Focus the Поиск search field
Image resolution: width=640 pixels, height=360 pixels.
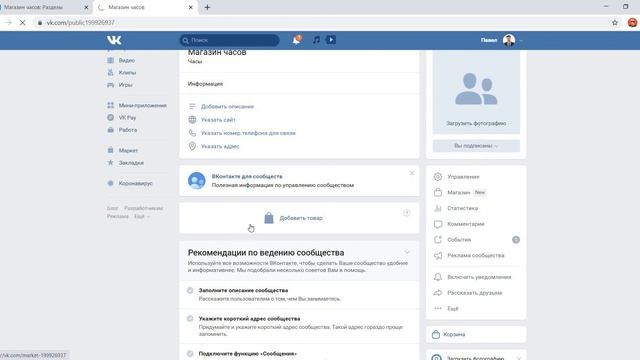[x=229, y=40]
